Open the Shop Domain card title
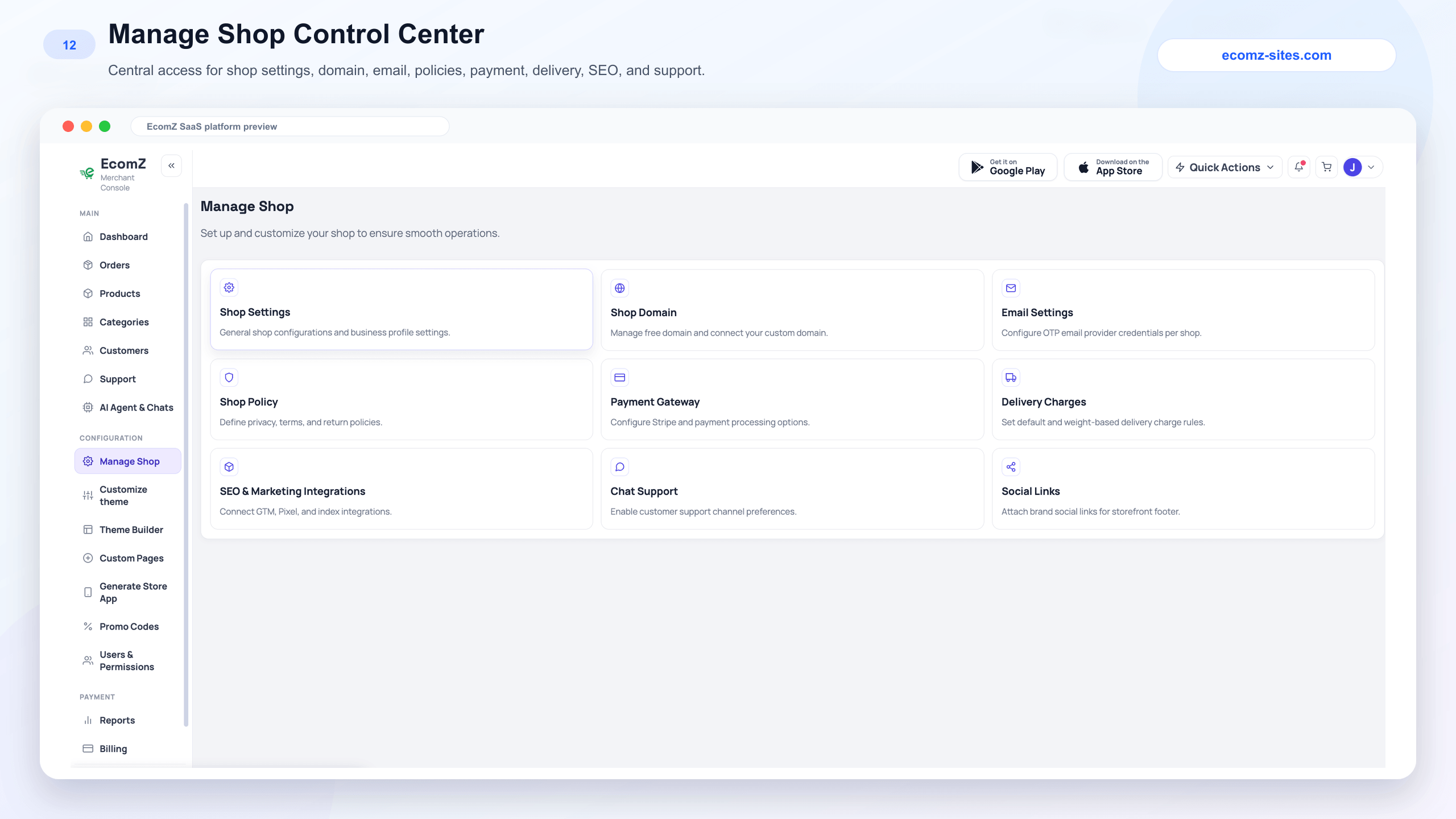Image resolution: width=1456 pixels, height=819 pixels. click(x=643, y=313)
